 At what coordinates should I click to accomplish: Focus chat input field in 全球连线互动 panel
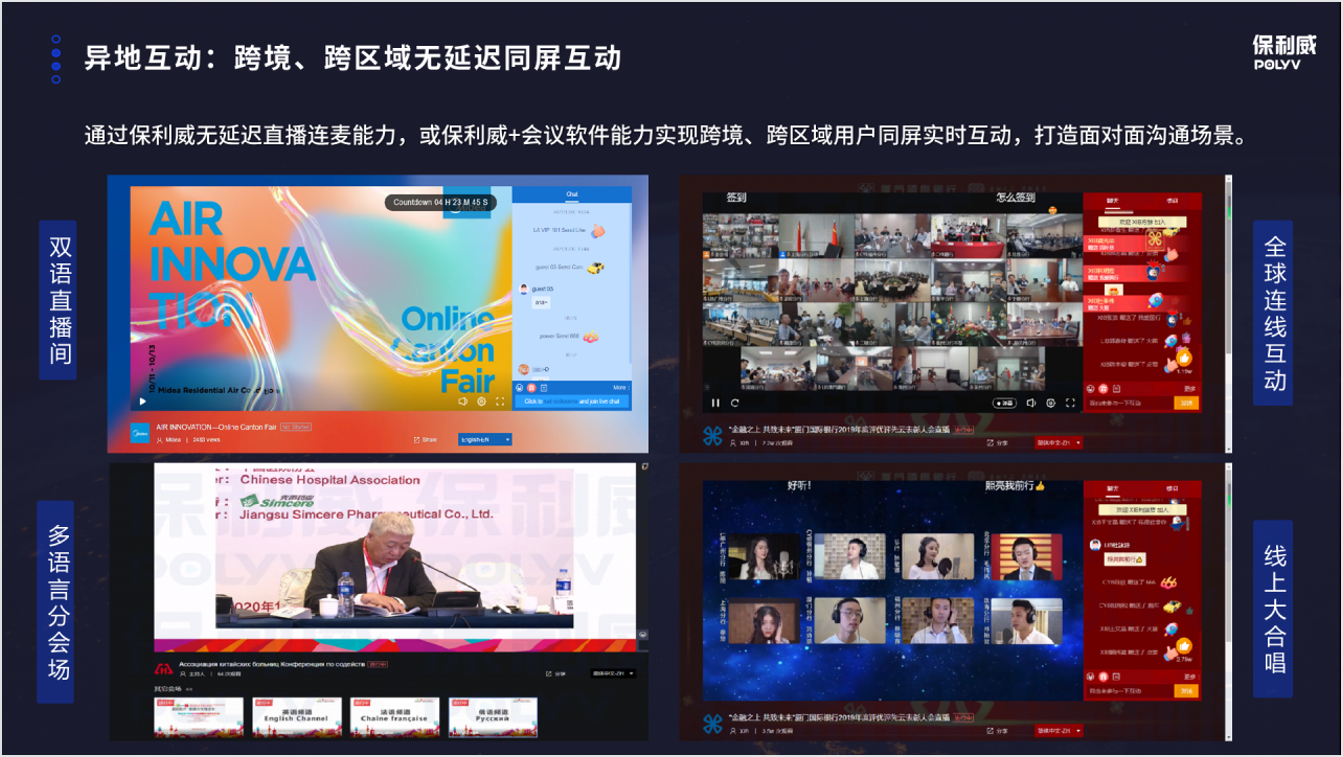[1128, 403]
